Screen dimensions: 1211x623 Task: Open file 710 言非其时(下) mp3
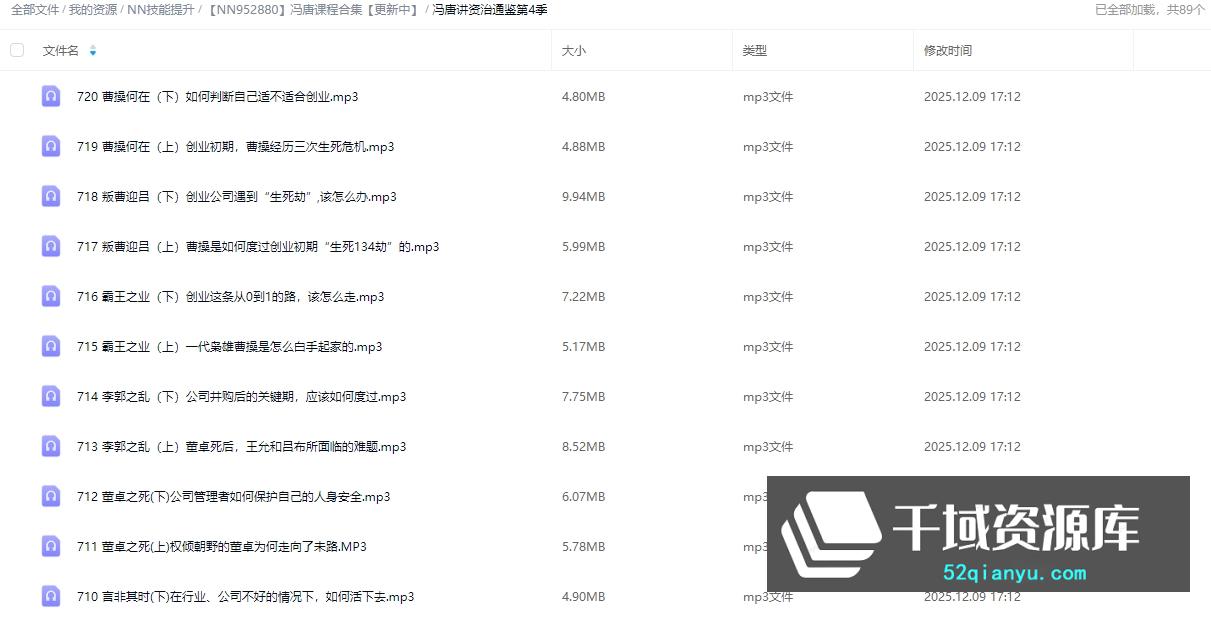point(245,597)
